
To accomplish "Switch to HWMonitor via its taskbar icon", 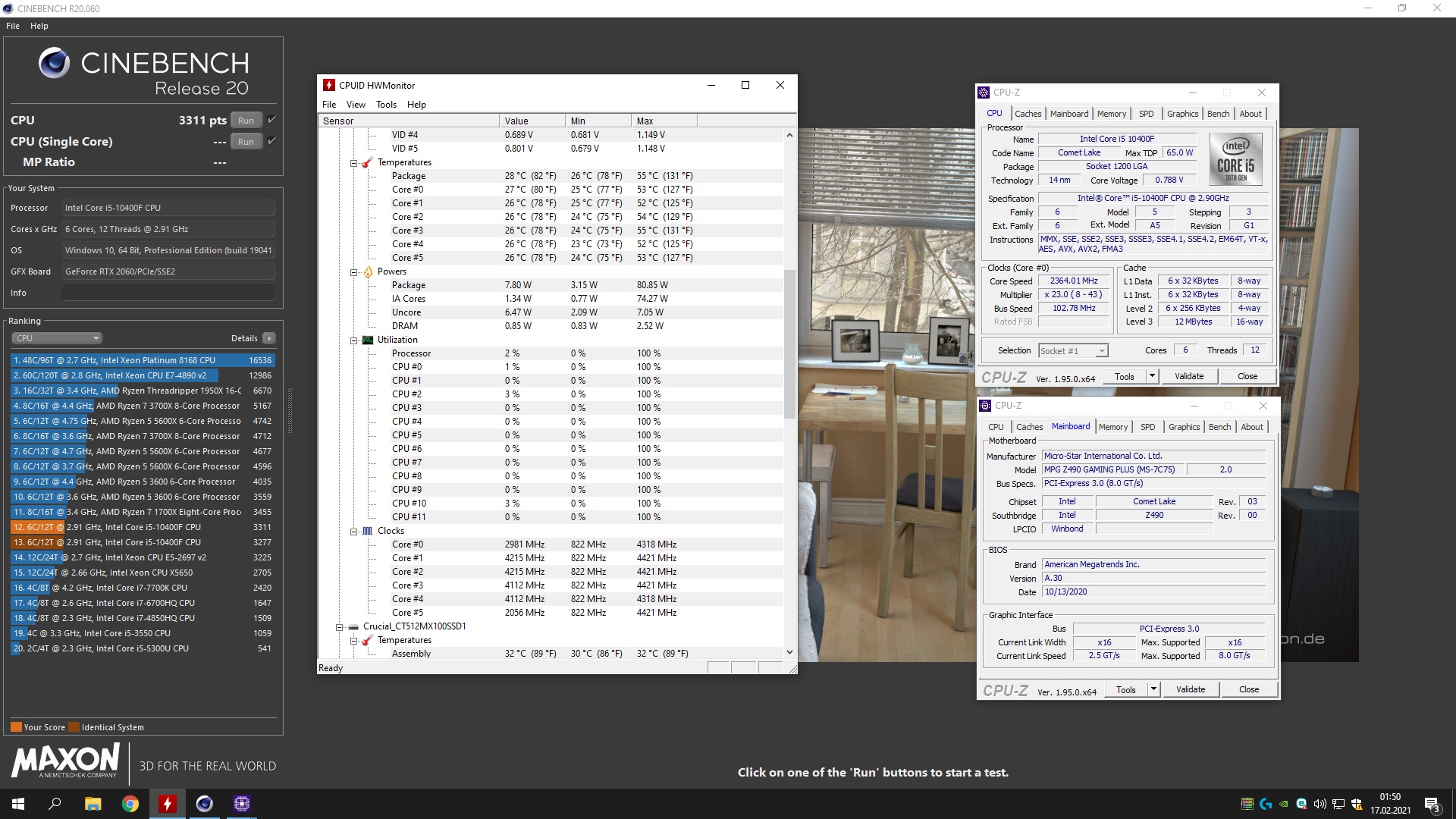I will click(168, 804).
